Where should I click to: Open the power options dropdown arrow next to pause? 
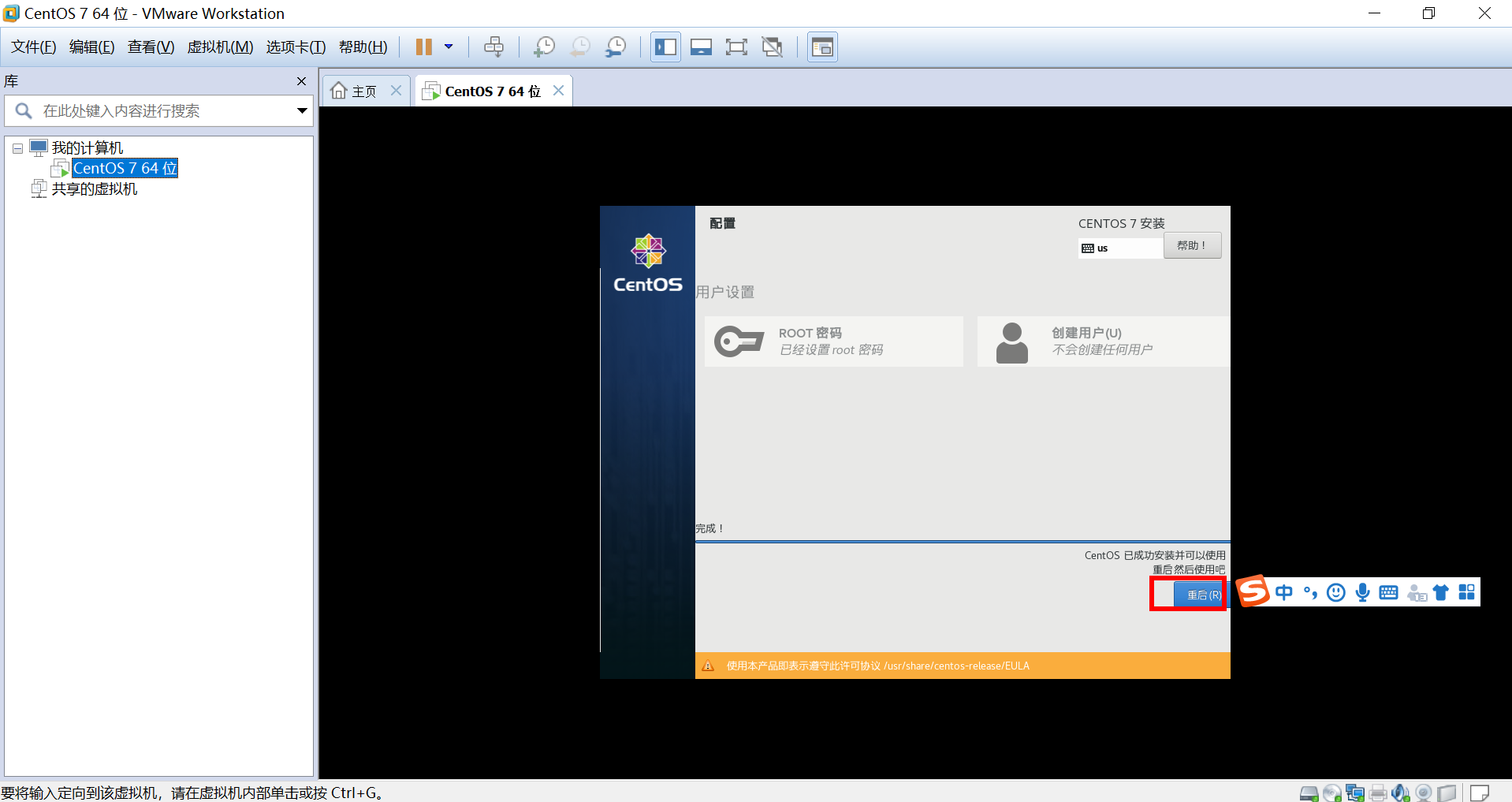click(x=449, y=47)
